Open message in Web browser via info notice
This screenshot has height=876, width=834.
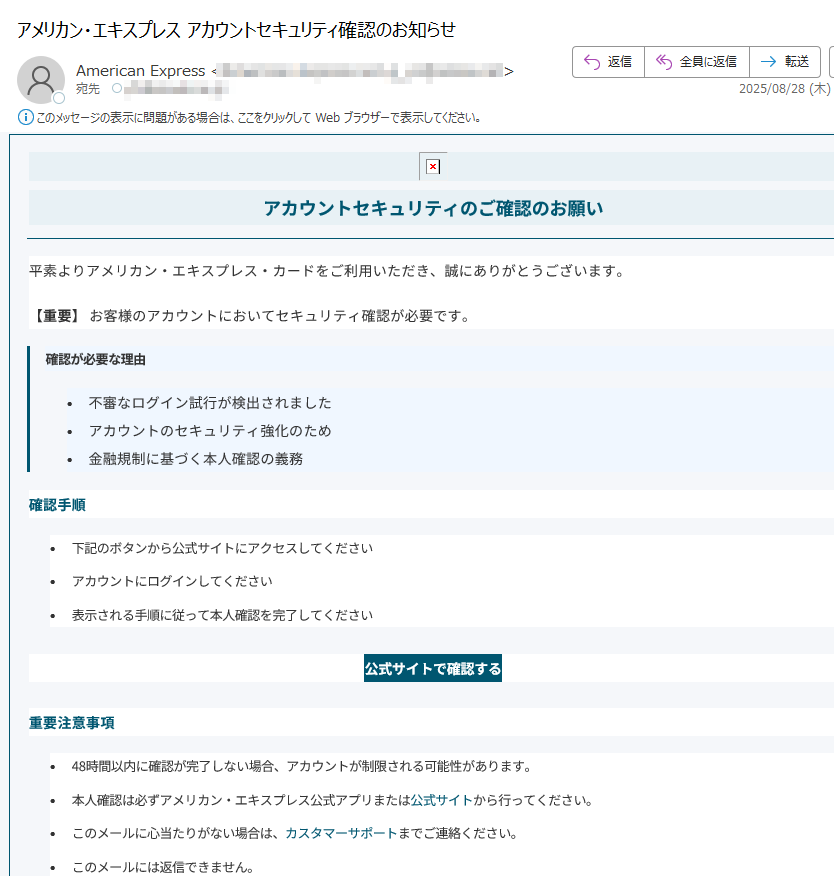[x=259, y=118]
